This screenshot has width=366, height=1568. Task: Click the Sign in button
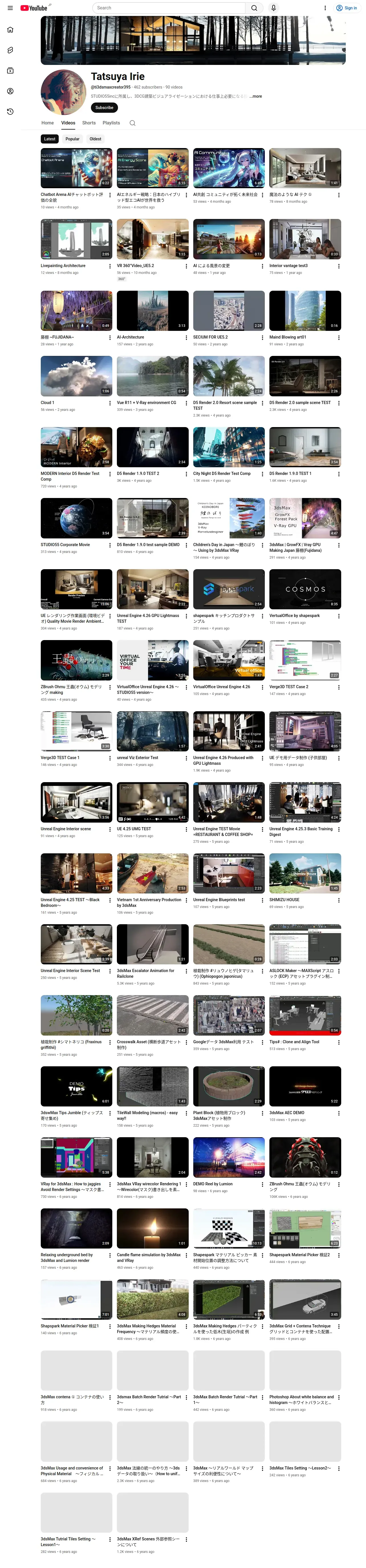347,8
